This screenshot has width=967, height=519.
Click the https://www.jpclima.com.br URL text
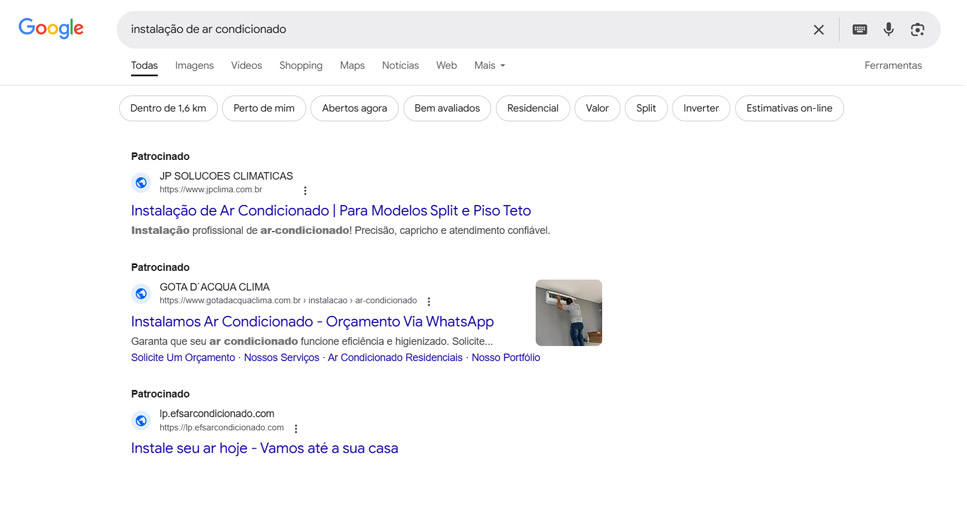[211, 190]
